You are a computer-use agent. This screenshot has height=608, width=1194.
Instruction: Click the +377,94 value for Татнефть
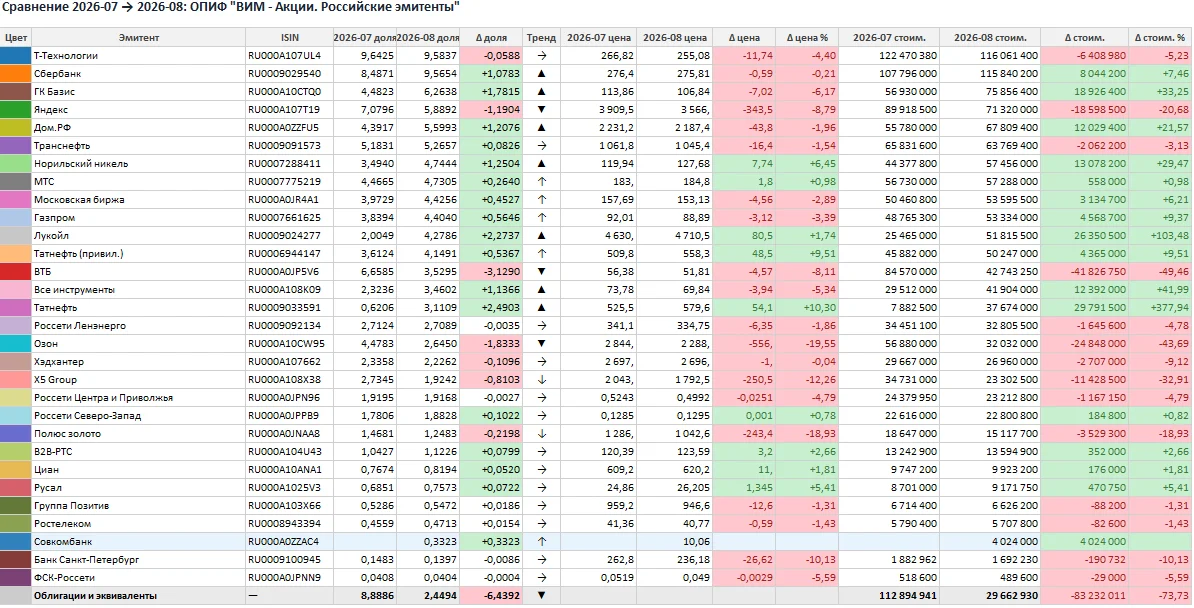click(x=1160, y=308)
